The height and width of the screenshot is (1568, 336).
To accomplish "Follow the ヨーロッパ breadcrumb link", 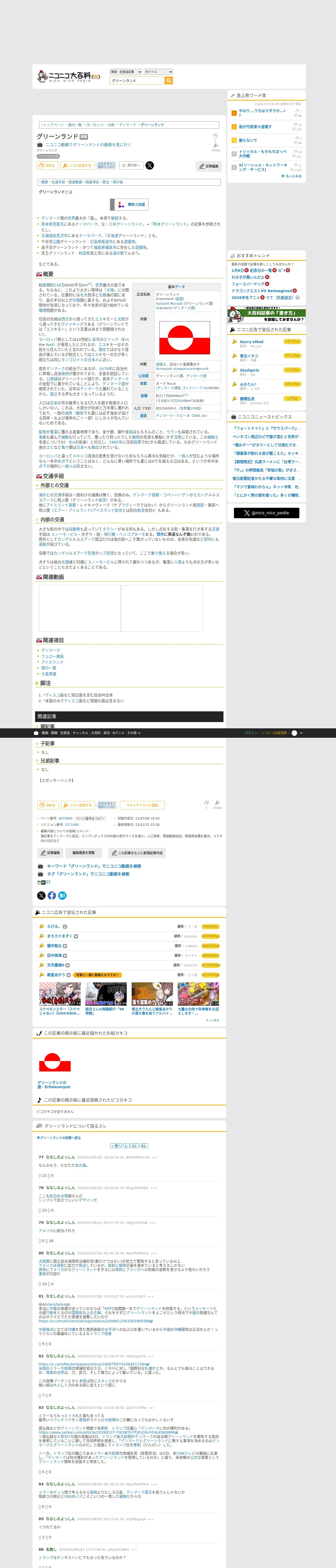I will [x=94, y=125].
